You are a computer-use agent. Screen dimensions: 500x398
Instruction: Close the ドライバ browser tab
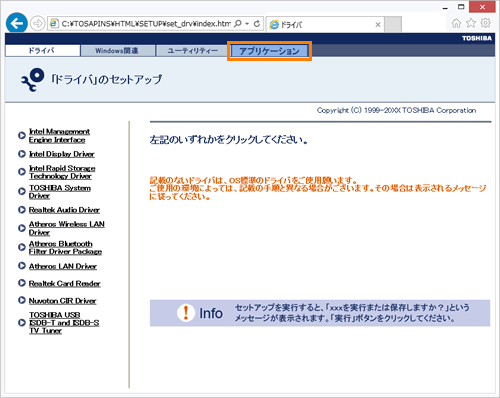tap(378, 24)
